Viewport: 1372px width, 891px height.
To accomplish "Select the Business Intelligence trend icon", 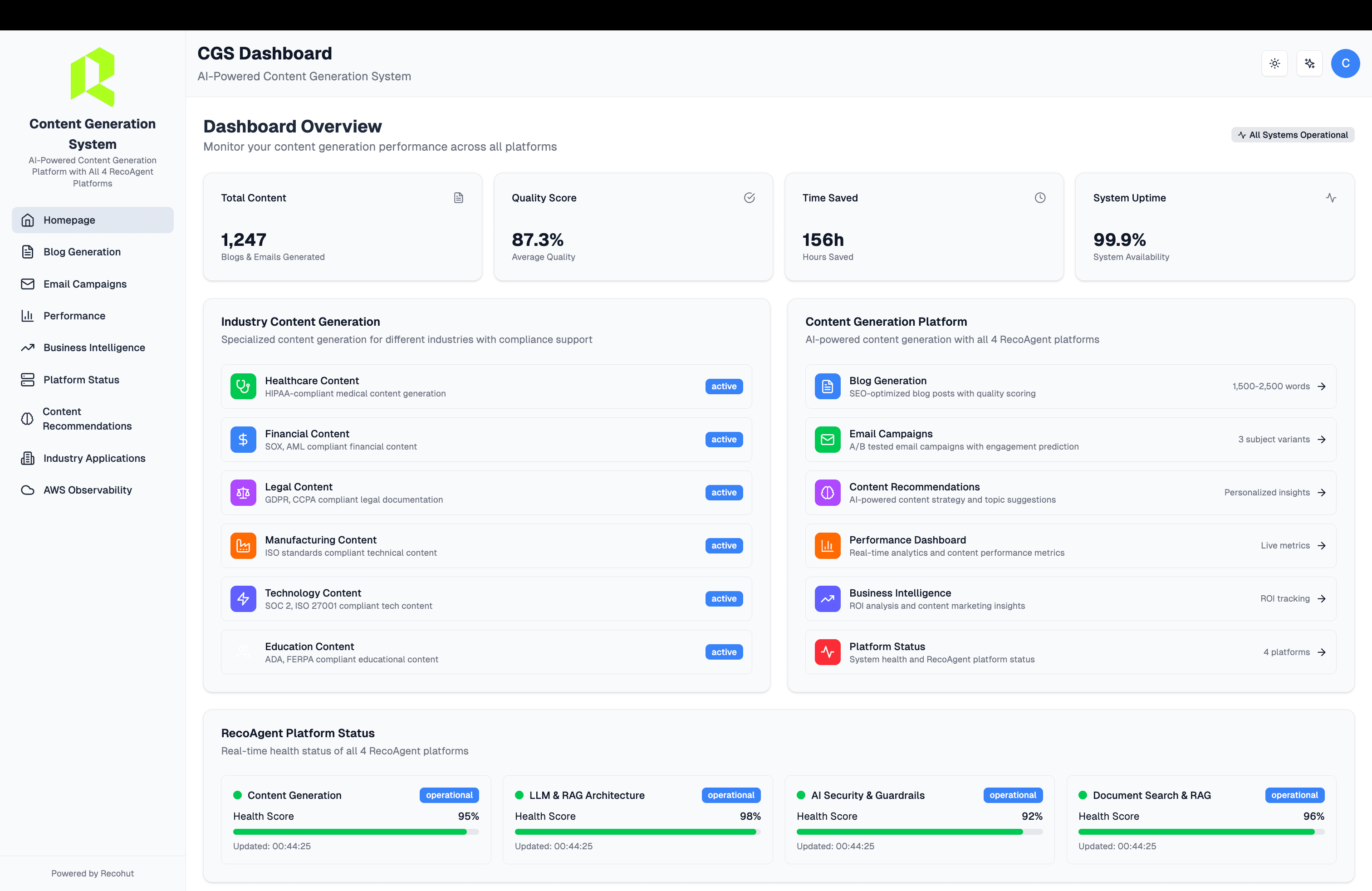I will click(x=28, y=348).
